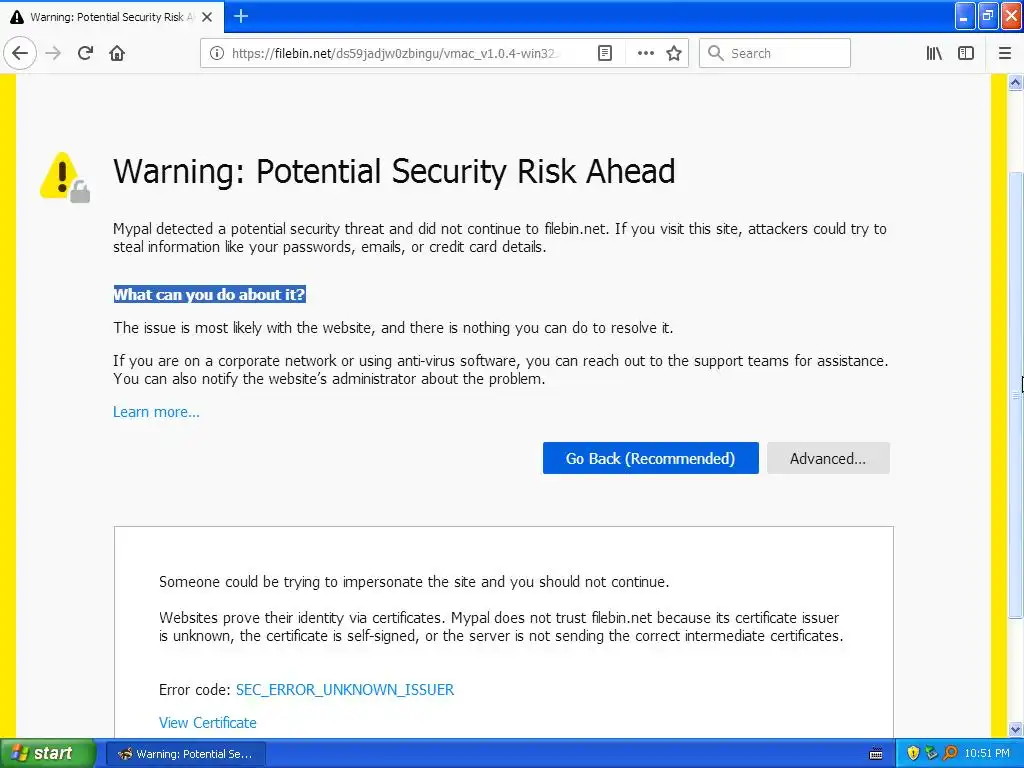Click the Back navigation arrow
1024x768 pixels.
[x=20, y=53]
